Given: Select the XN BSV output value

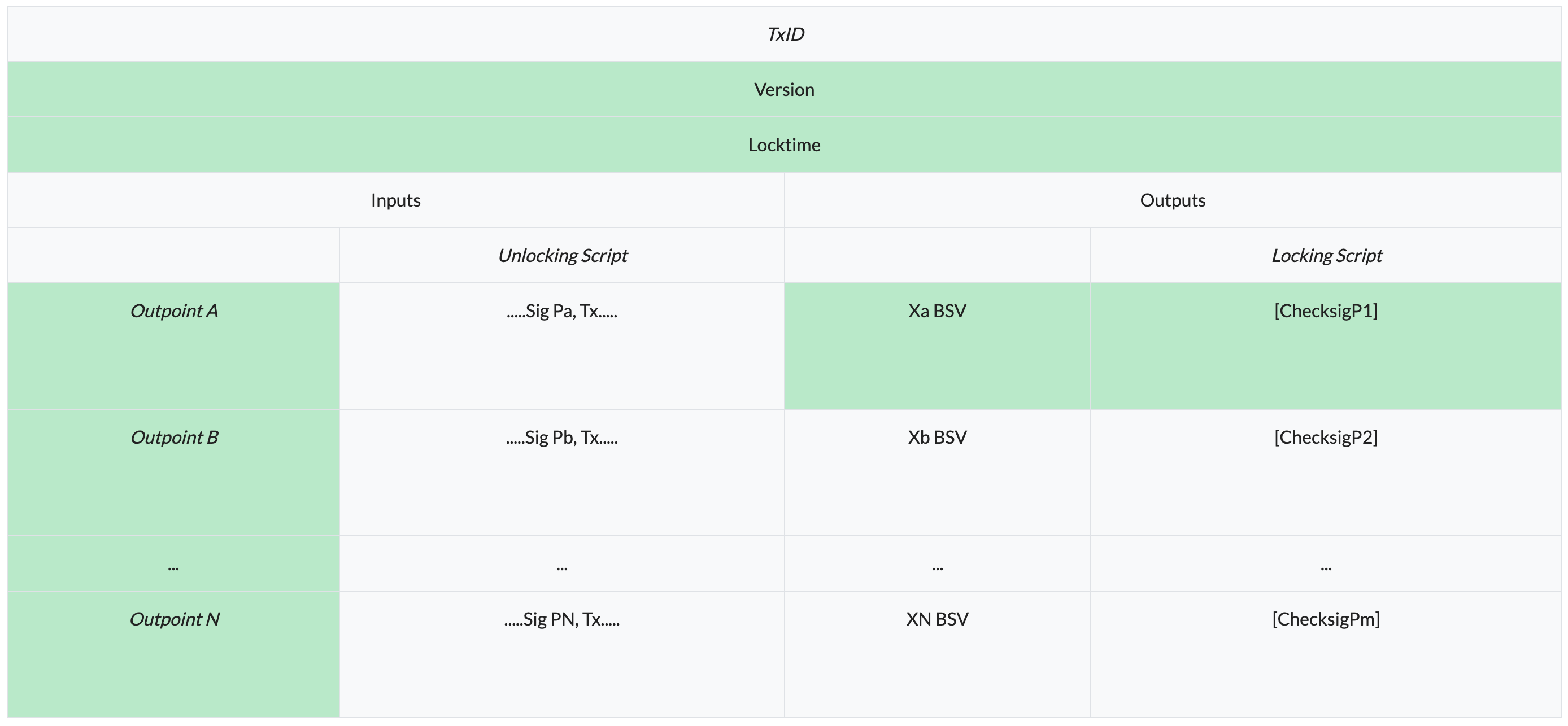Looking at the screenshot, I should [x=938, y=619].
